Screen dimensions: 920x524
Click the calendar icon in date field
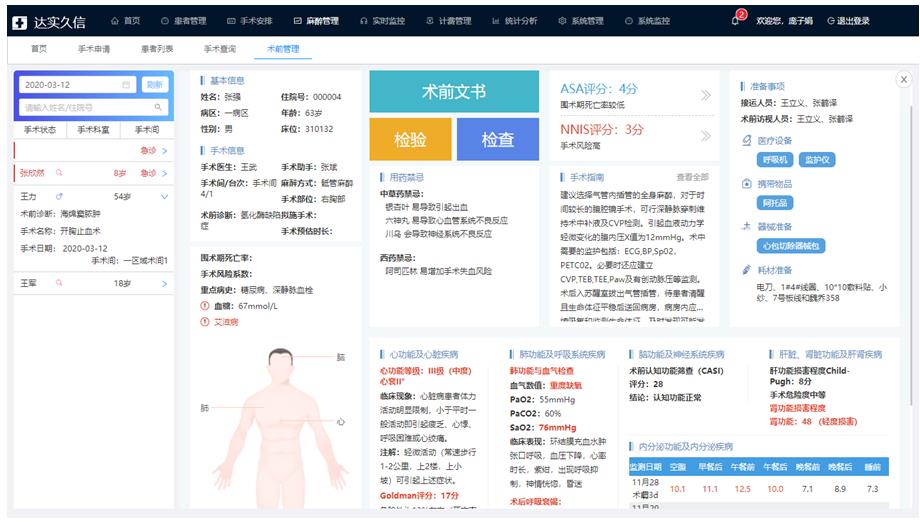click(x=126, y=85)
